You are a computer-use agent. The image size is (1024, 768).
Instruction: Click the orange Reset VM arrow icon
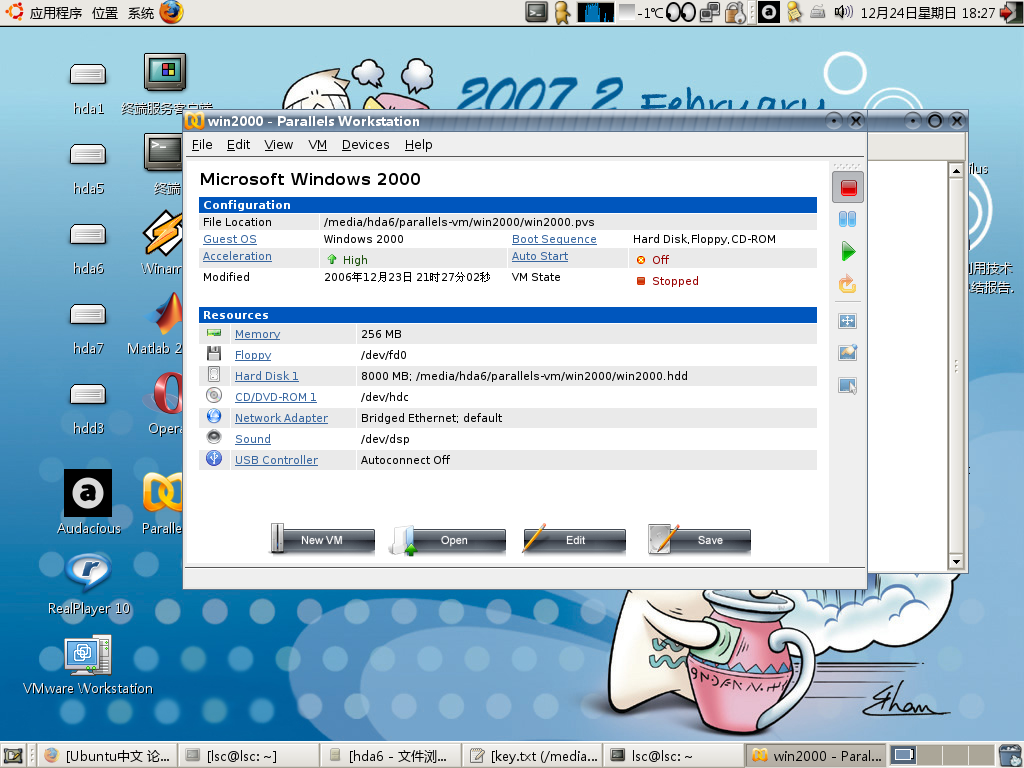848,284
